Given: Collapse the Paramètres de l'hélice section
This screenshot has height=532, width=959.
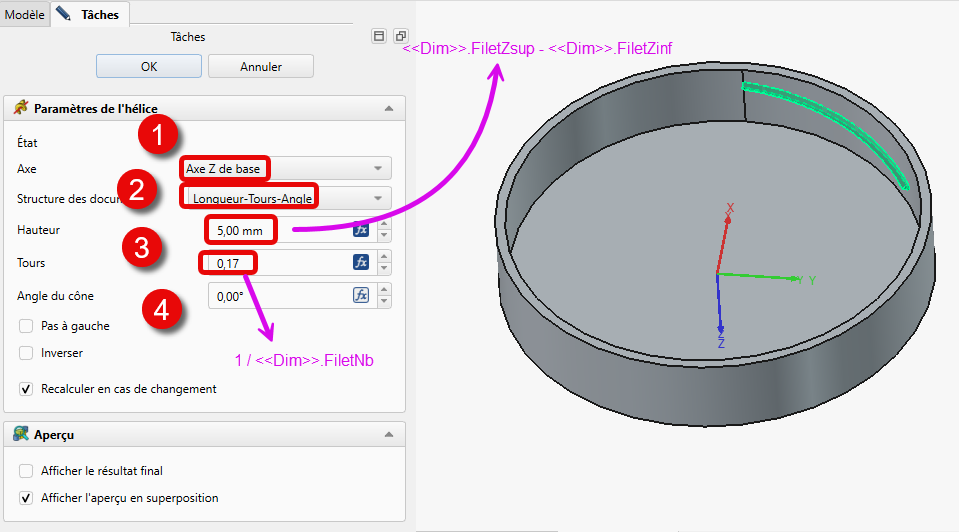Looking at the screenshot, I should tap(388, 108).
